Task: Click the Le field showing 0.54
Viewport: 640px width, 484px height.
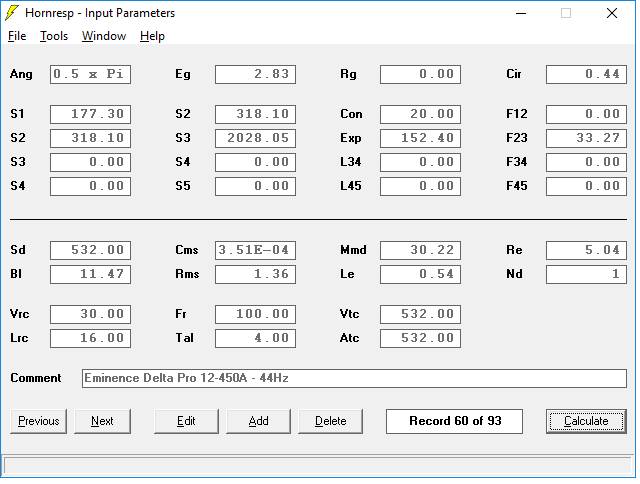Action: tap(420, 274)
